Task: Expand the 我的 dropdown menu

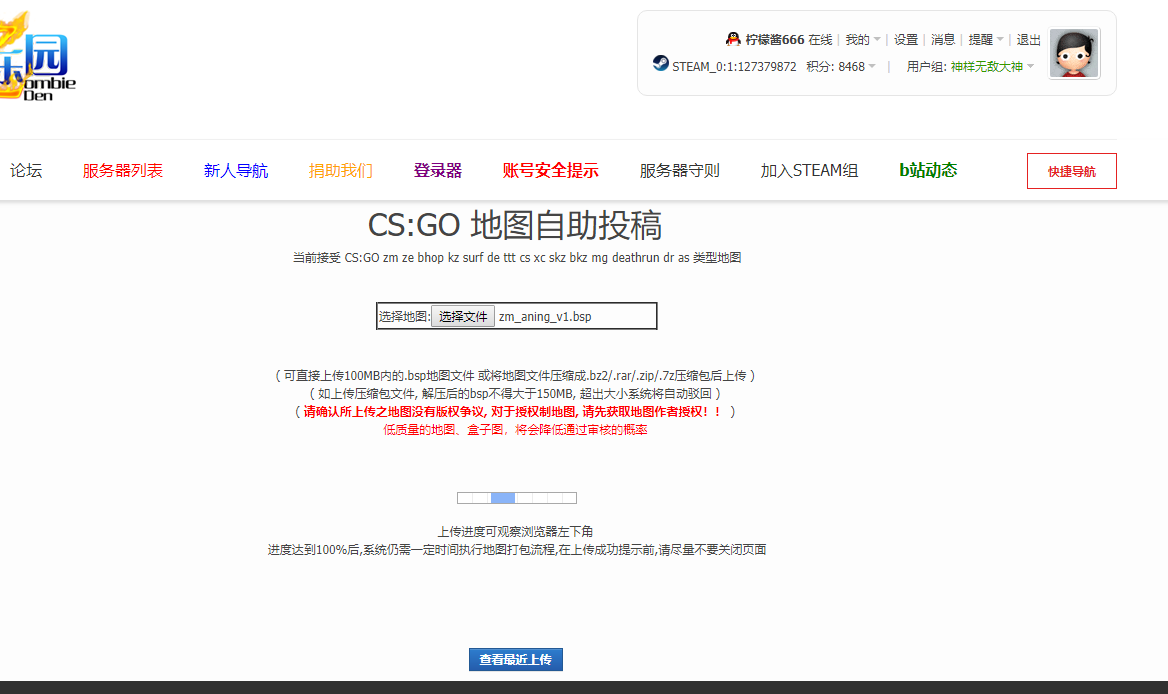Action: [863, 40]
